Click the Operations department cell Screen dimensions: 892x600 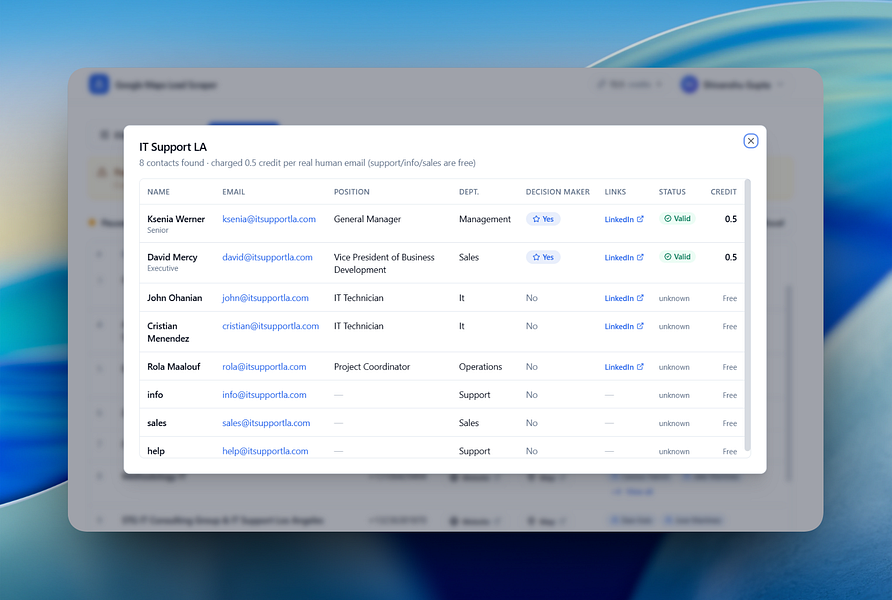(481, 367)
